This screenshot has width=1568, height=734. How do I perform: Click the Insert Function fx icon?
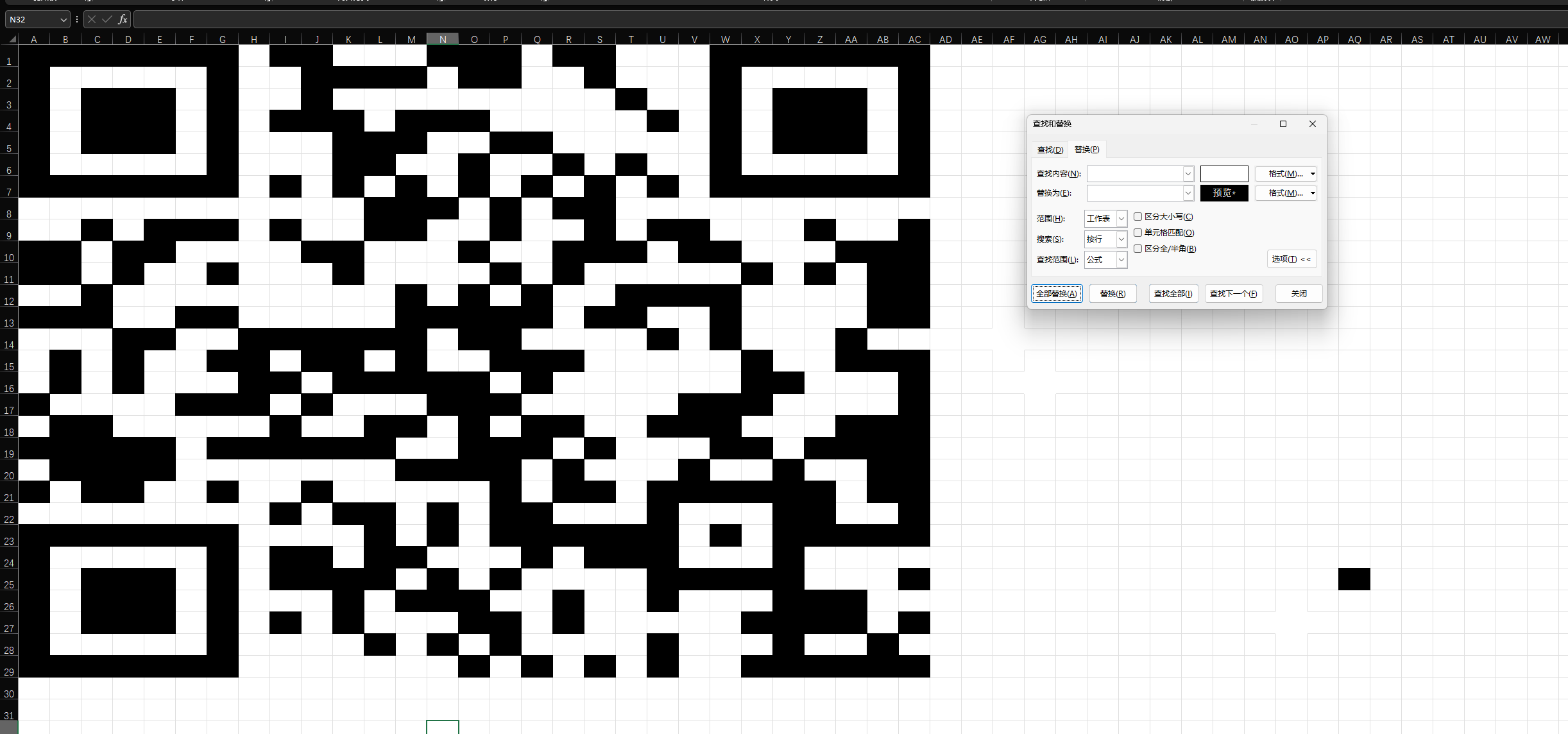(x=123, y=19)
